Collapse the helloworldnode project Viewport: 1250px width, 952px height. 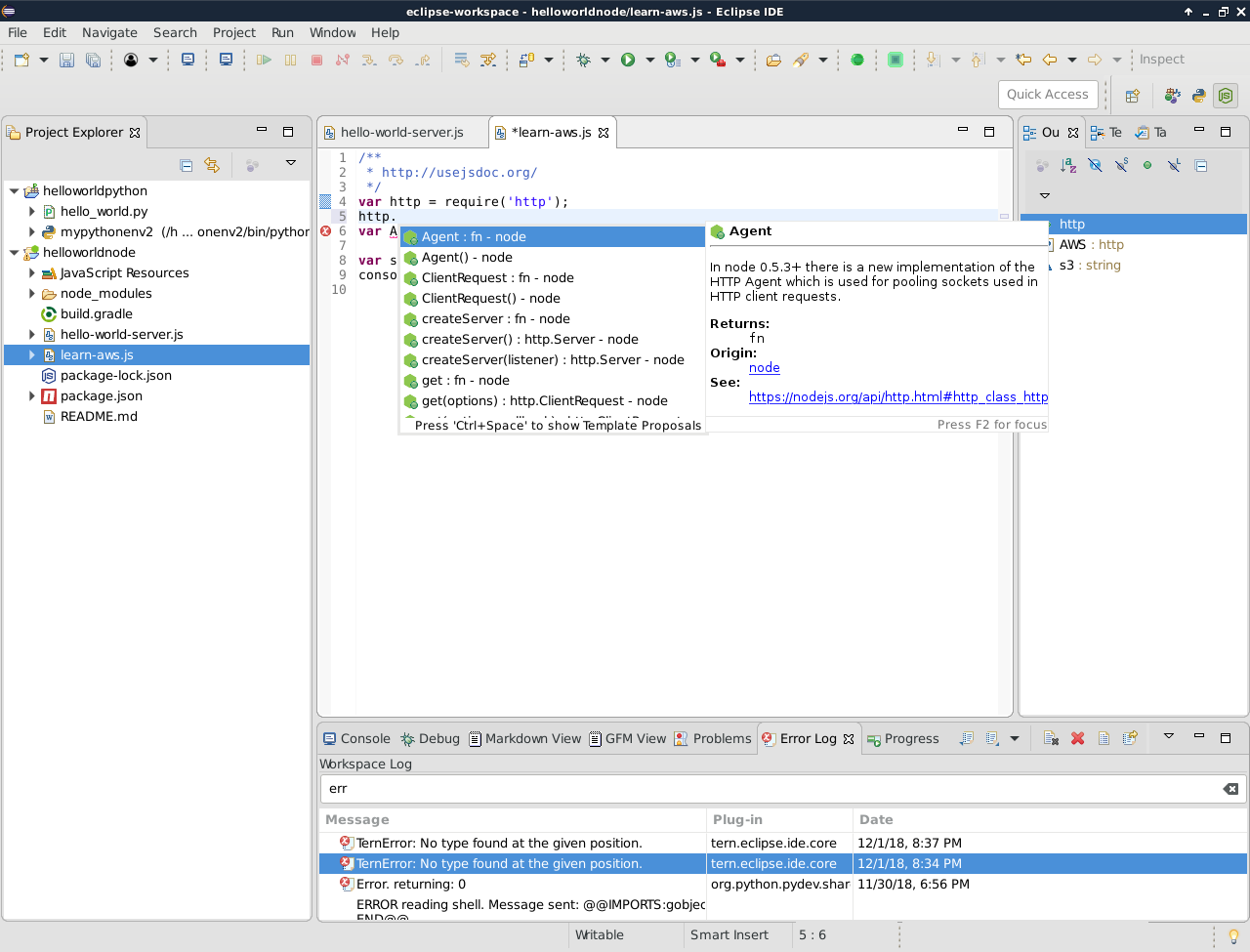coord(14,253)
